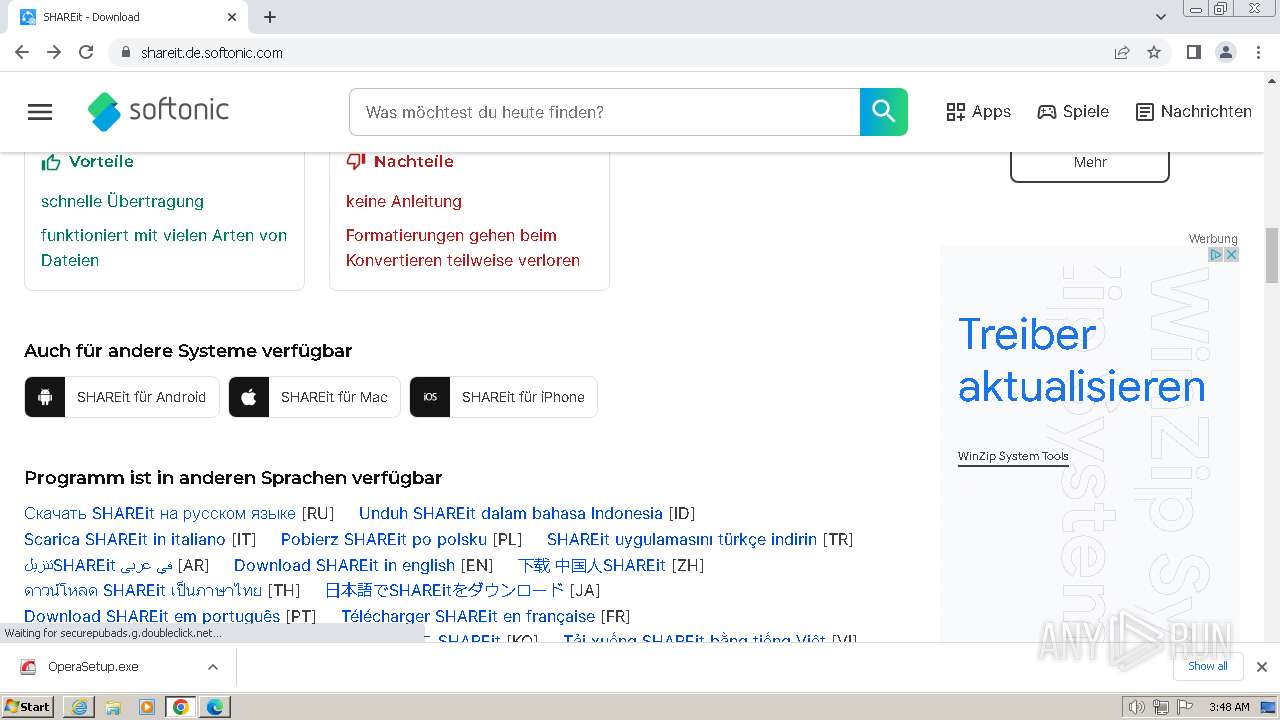Open Internet Explorer from taskbar

(80, 707)
